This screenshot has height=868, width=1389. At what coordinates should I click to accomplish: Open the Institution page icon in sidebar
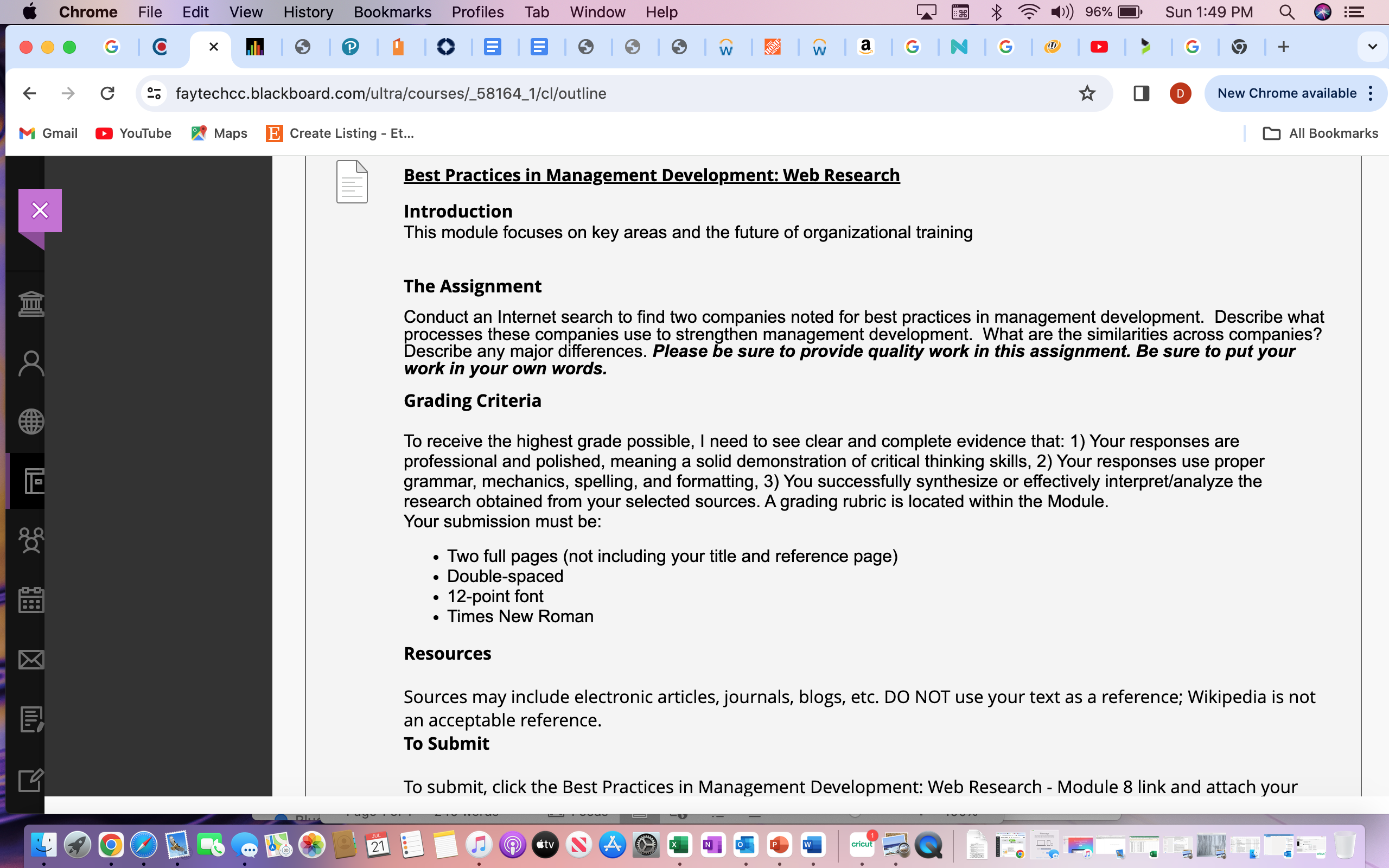31,304
